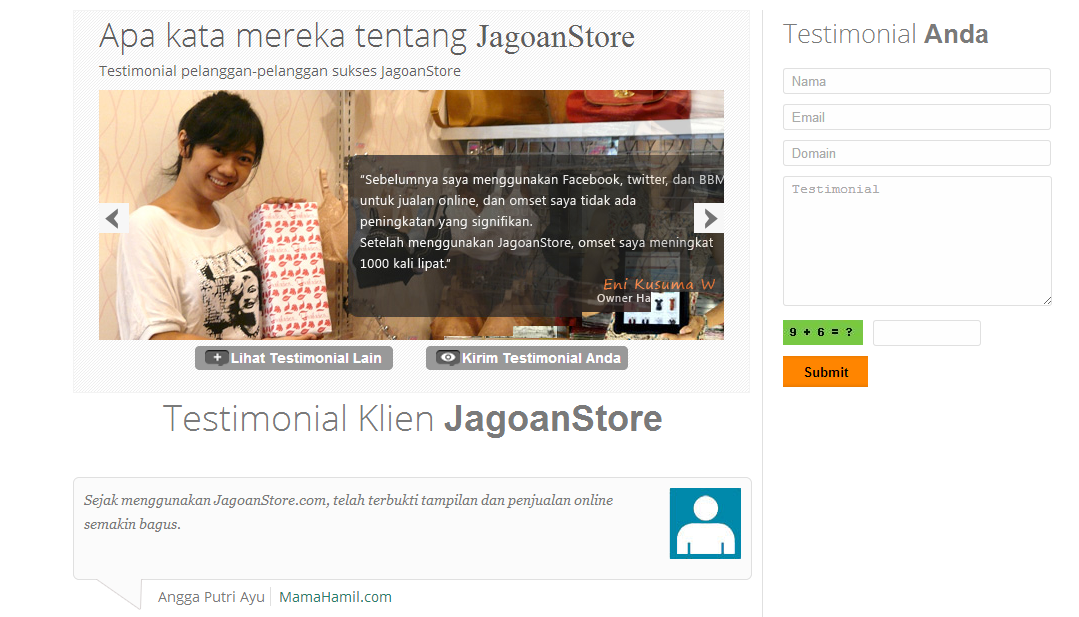Viewport: 1079px width, 617px height.
Task: Click into the Testimonial text area
Action: tap(917, 241)
